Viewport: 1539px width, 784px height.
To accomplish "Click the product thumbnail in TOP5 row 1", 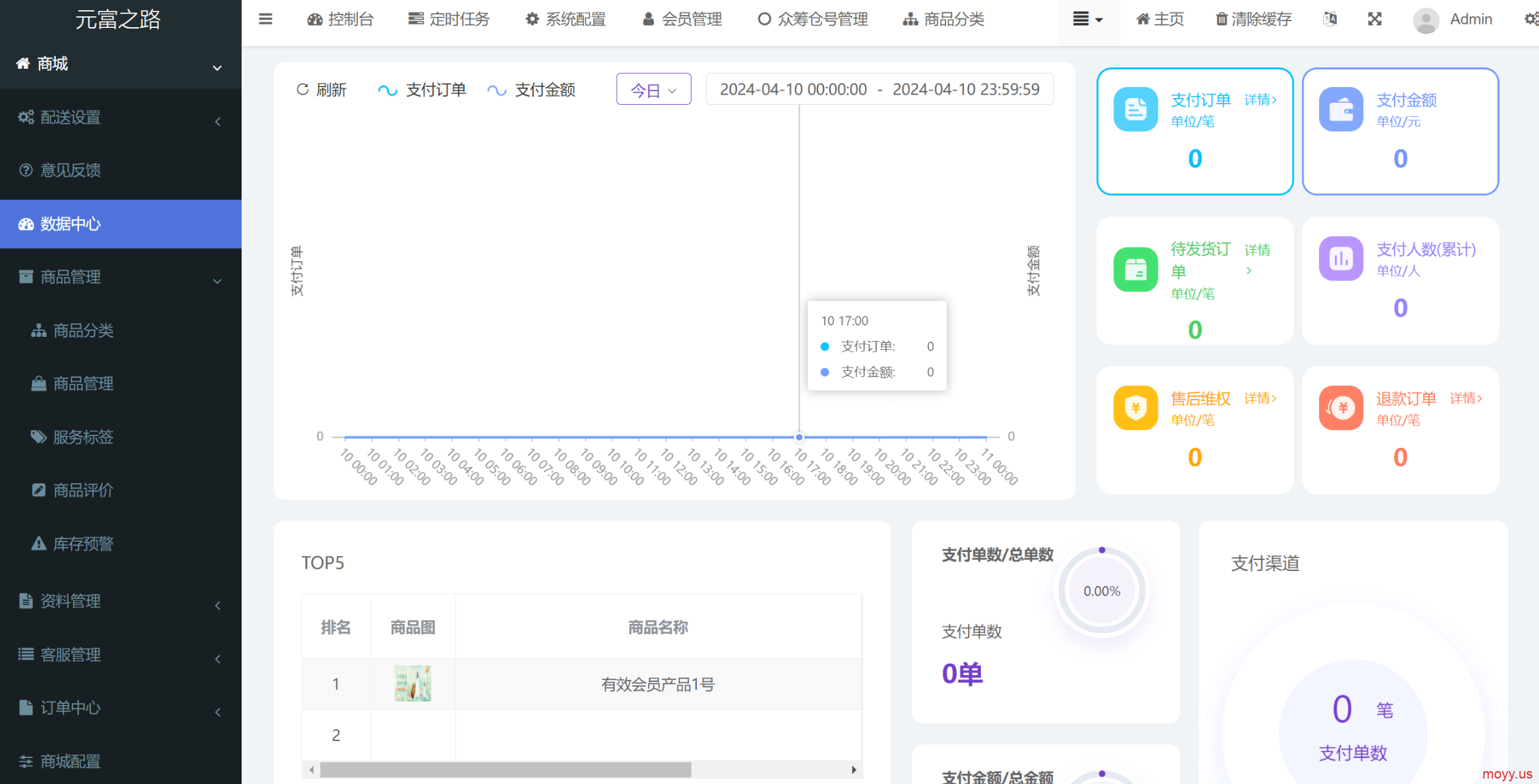I will (x=412, y=683).
